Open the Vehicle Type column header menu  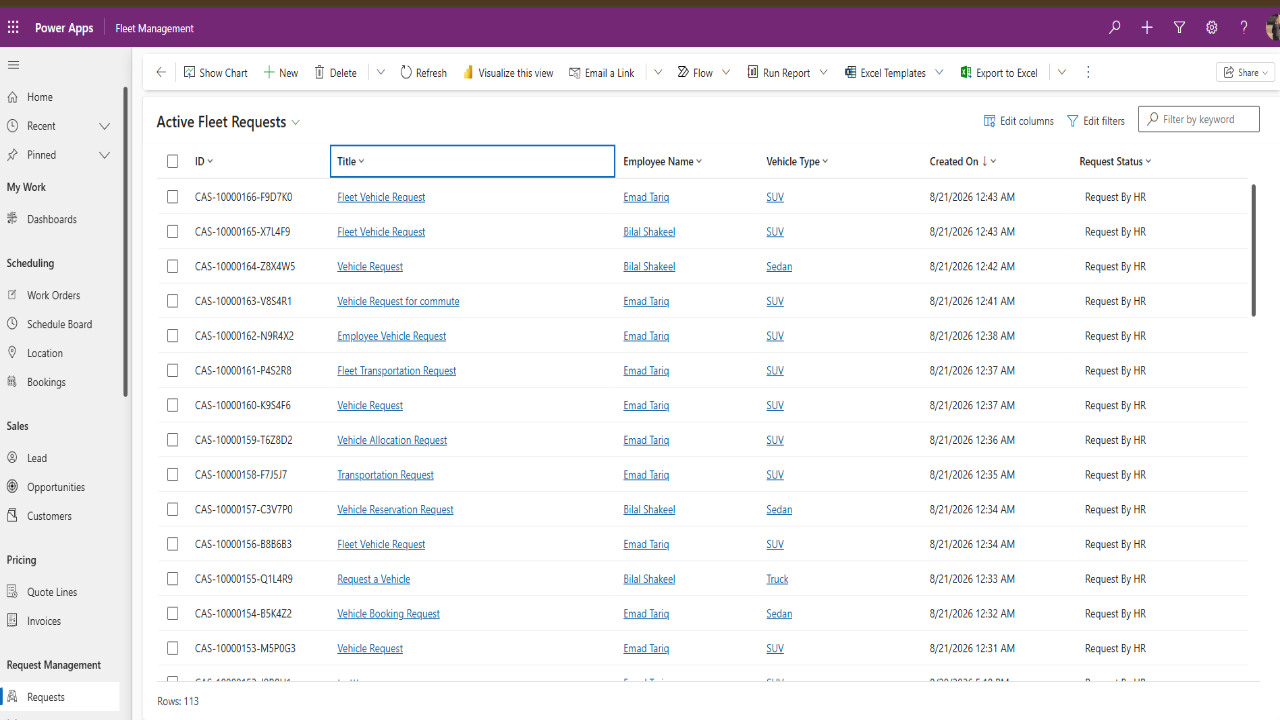(x=797, y=161)
